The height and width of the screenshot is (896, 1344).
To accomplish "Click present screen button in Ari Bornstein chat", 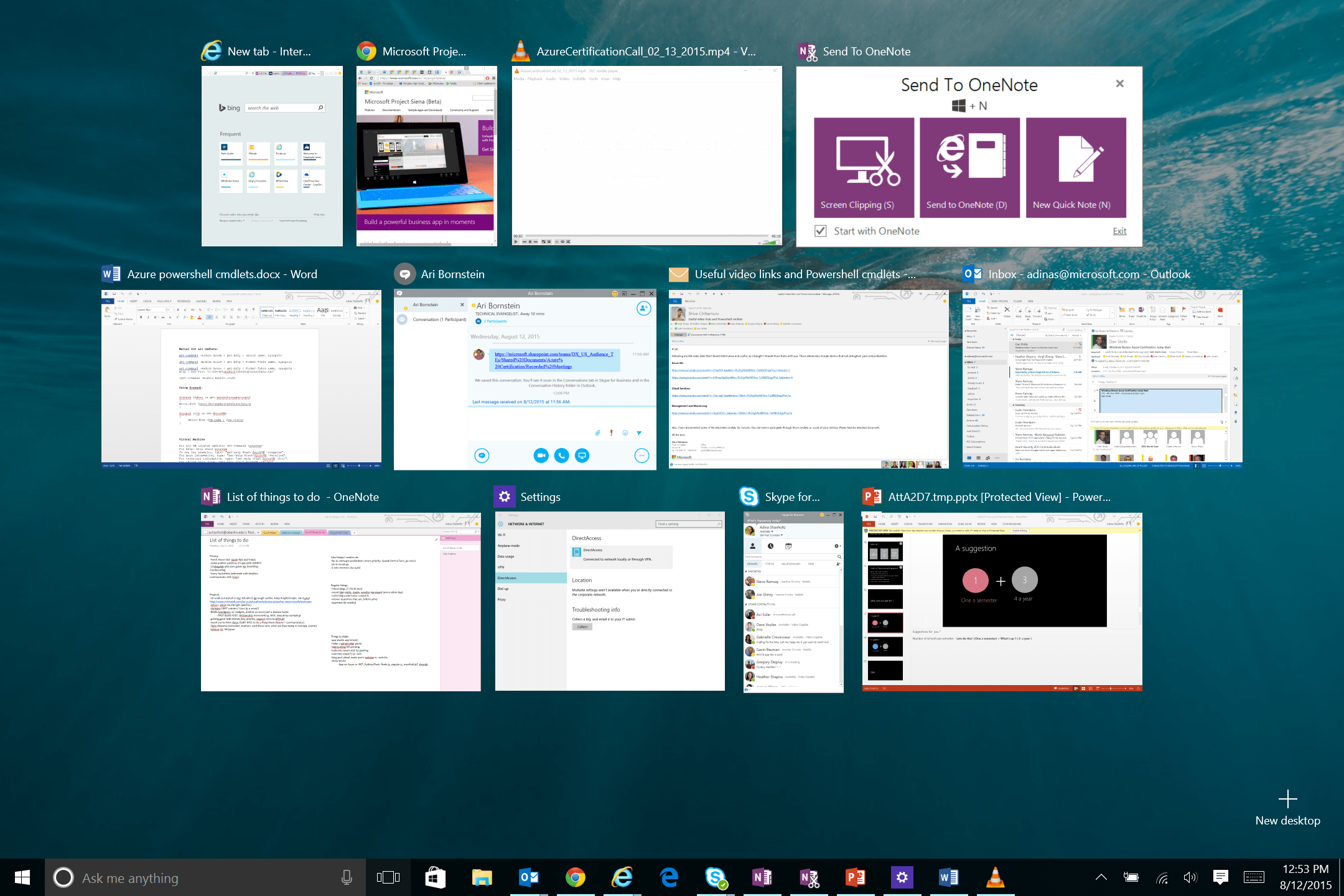I will (582, 455).
